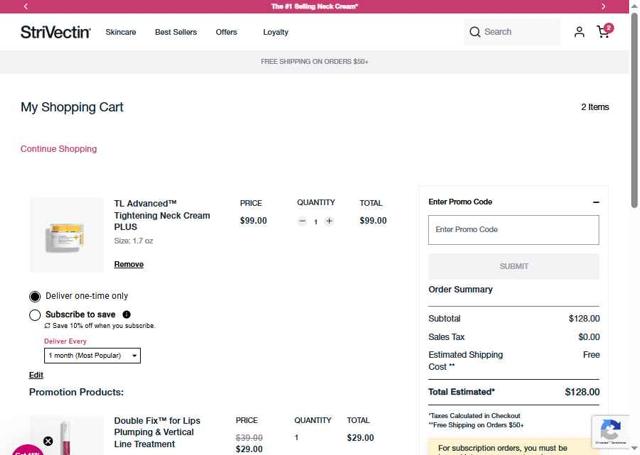Click the Promotion Products heading
This screenshot has height=455, width=640.
pyautogui.click(x=76, y=392)
